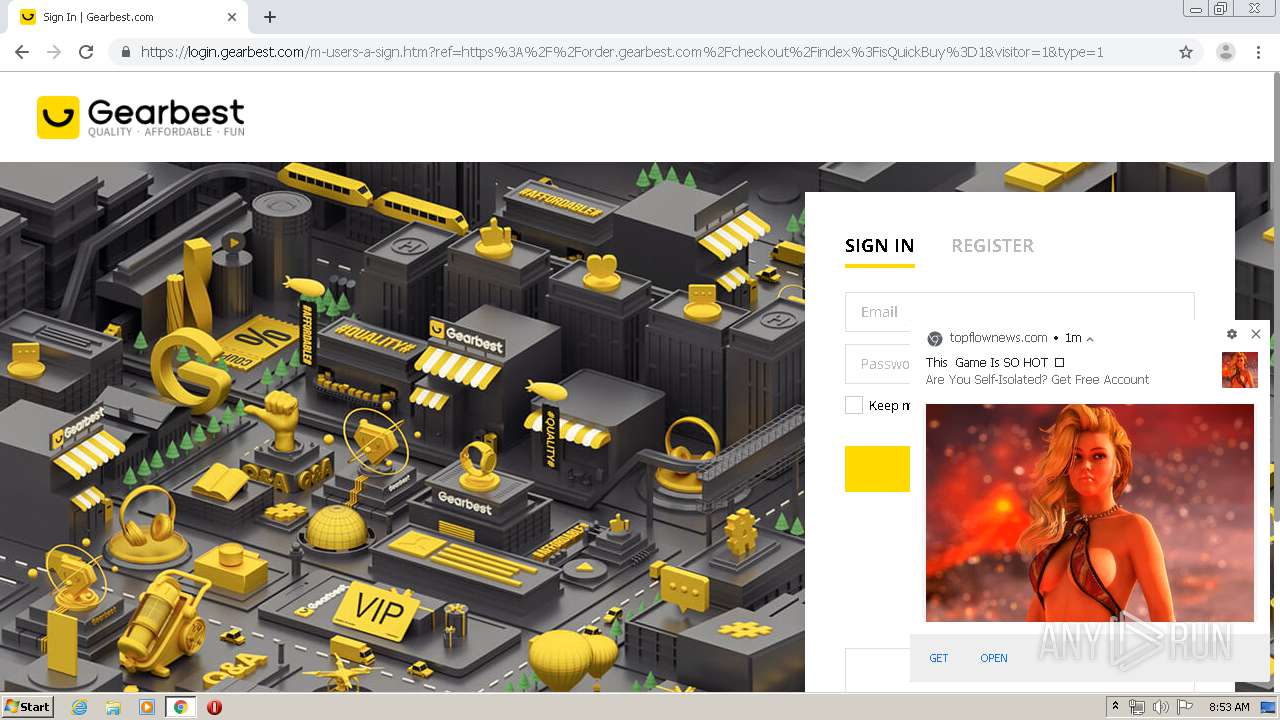1280x720 pixels.
Task: Click the Gearbest logo
Action: [x=140, y=117]
